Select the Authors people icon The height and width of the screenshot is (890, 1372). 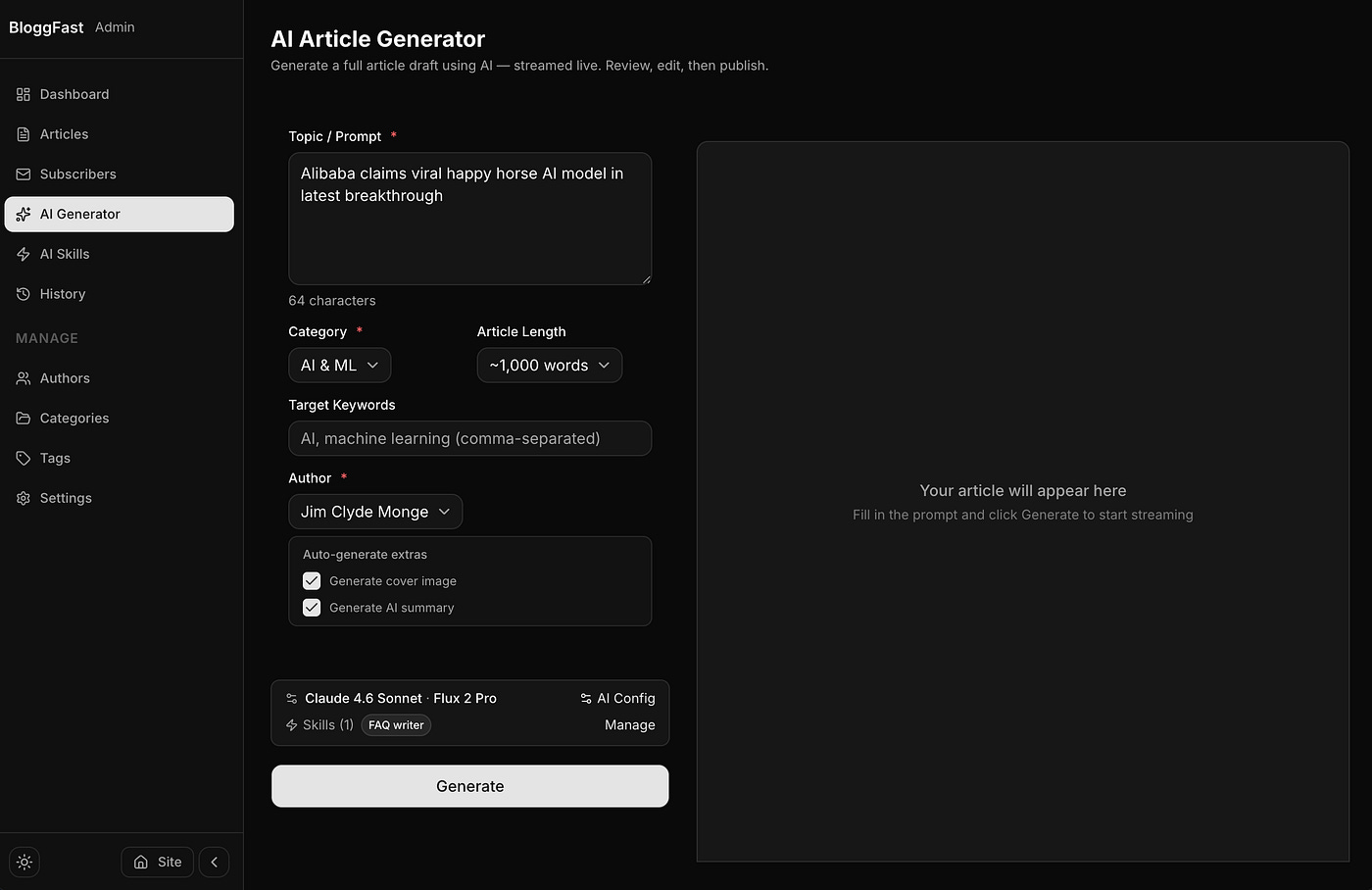[22, 378]
